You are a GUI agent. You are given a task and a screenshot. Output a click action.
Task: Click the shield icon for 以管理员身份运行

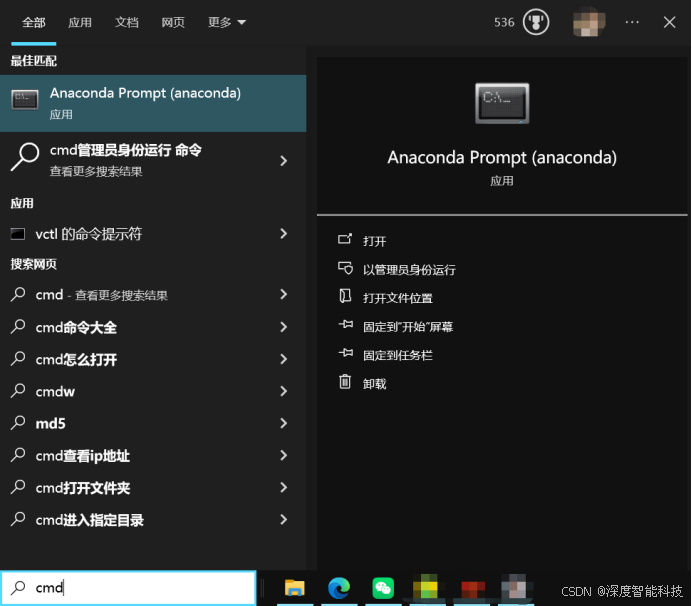click(345, 268)
